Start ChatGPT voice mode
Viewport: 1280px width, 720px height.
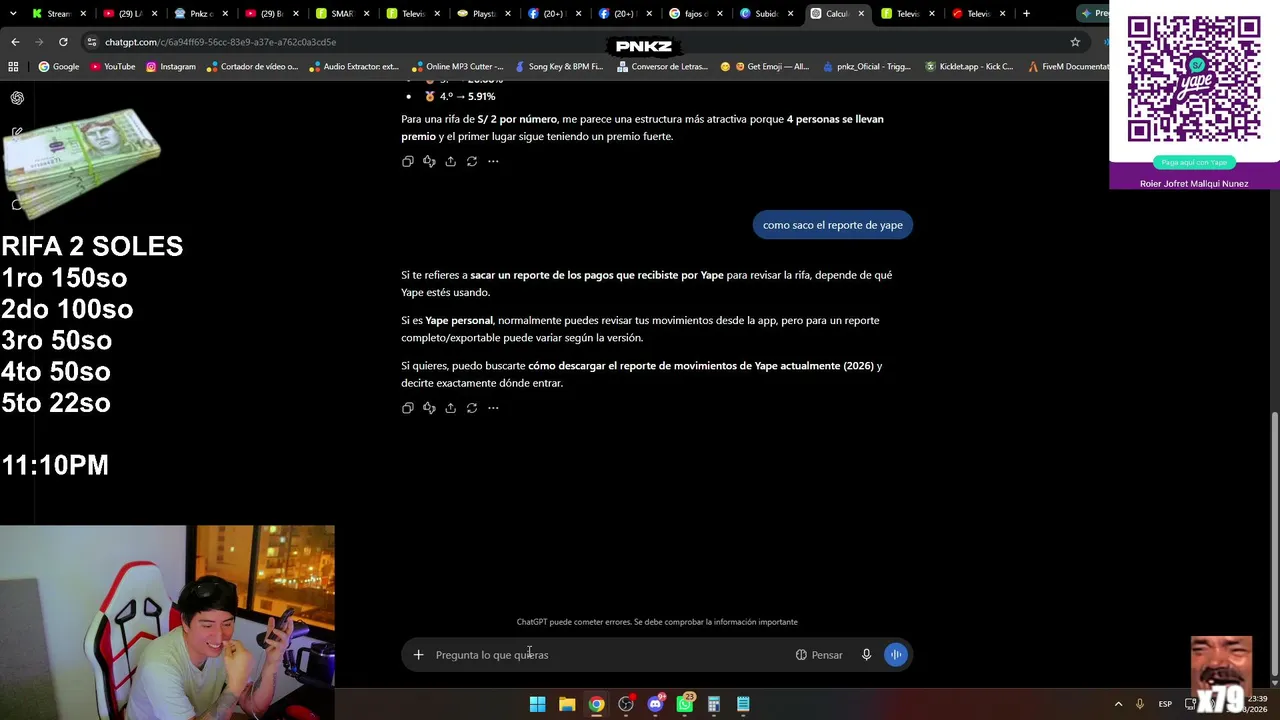click(x=896, y=655)
